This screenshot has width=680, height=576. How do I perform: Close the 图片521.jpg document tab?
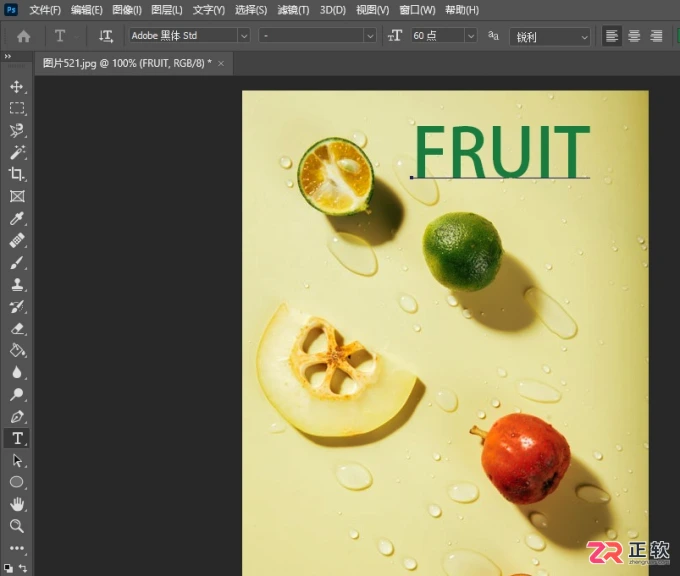click(221, 64)
